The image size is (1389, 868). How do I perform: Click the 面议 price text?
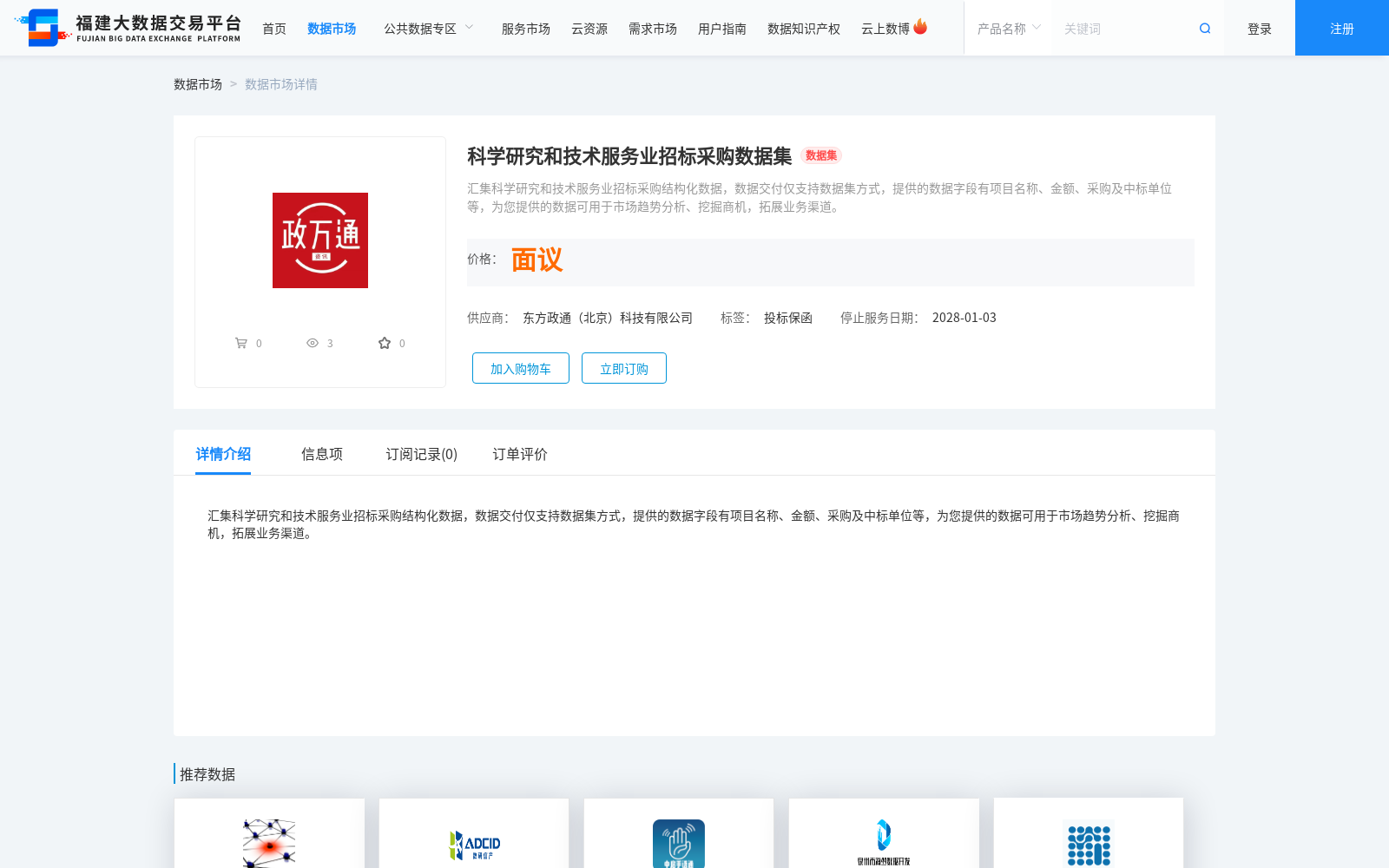(x=537, y=260)
